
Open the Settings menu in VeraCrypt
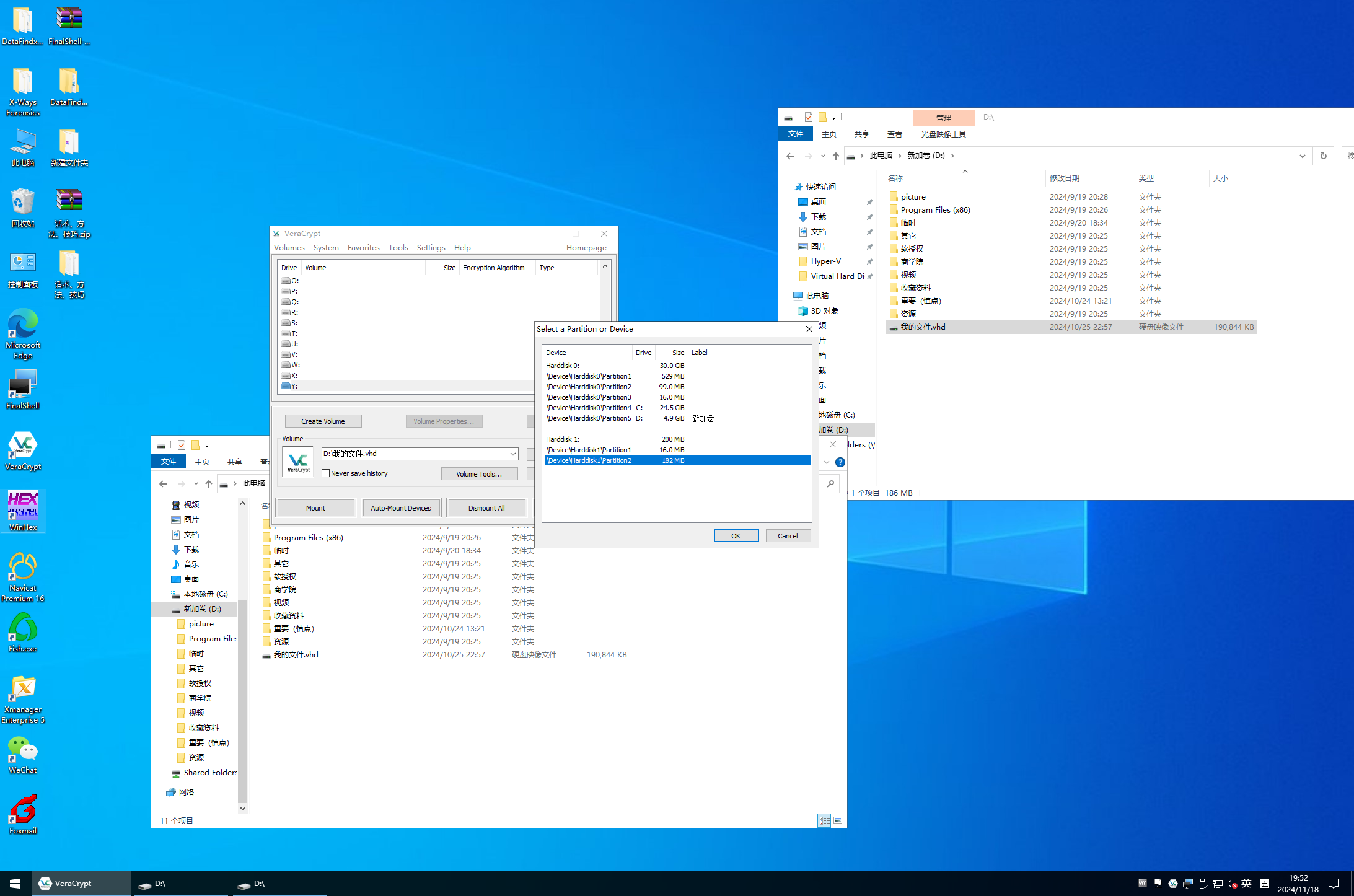(x=431, y=248)
